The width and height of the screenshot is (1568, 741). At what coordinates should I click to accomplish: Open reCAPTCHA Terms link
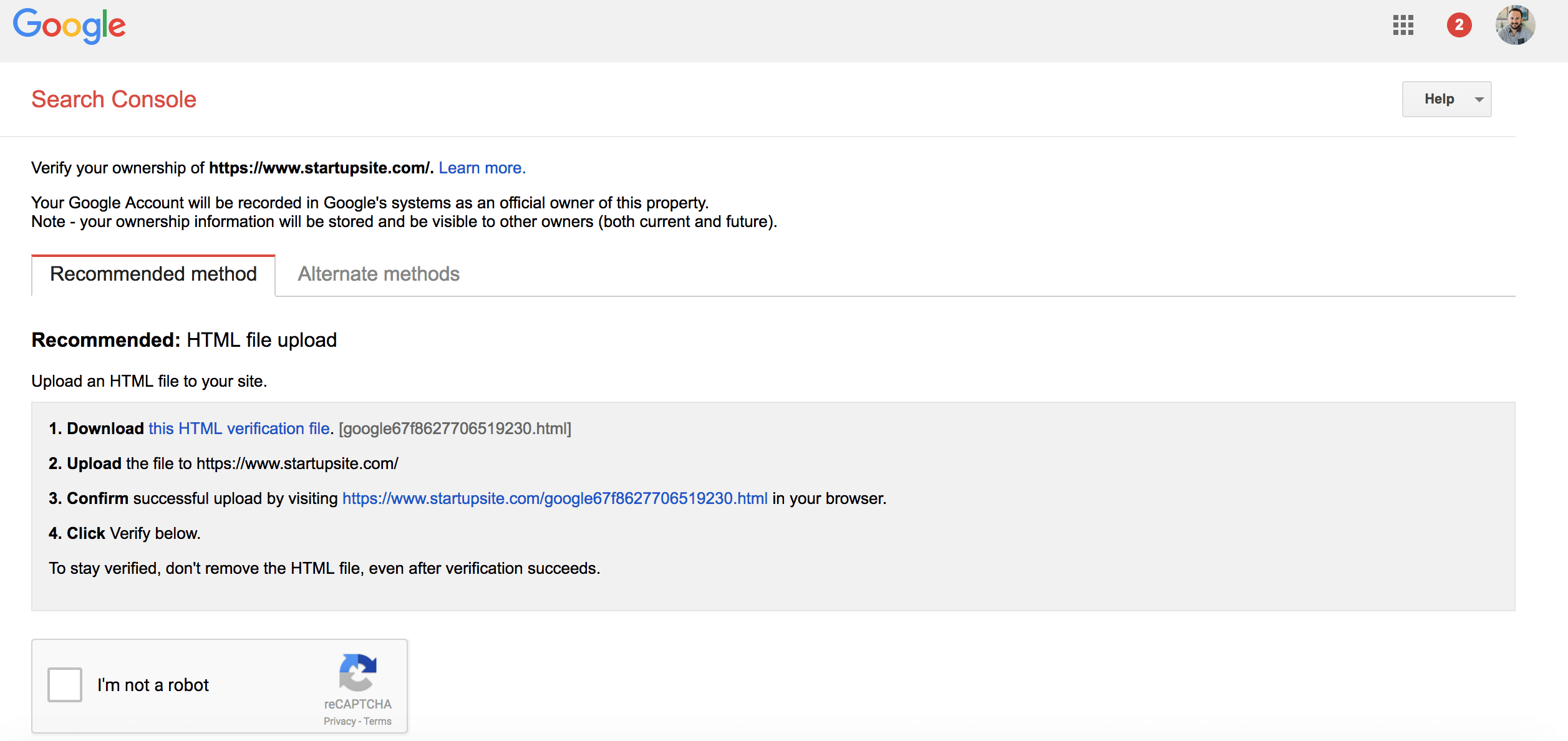pos(377,721)
